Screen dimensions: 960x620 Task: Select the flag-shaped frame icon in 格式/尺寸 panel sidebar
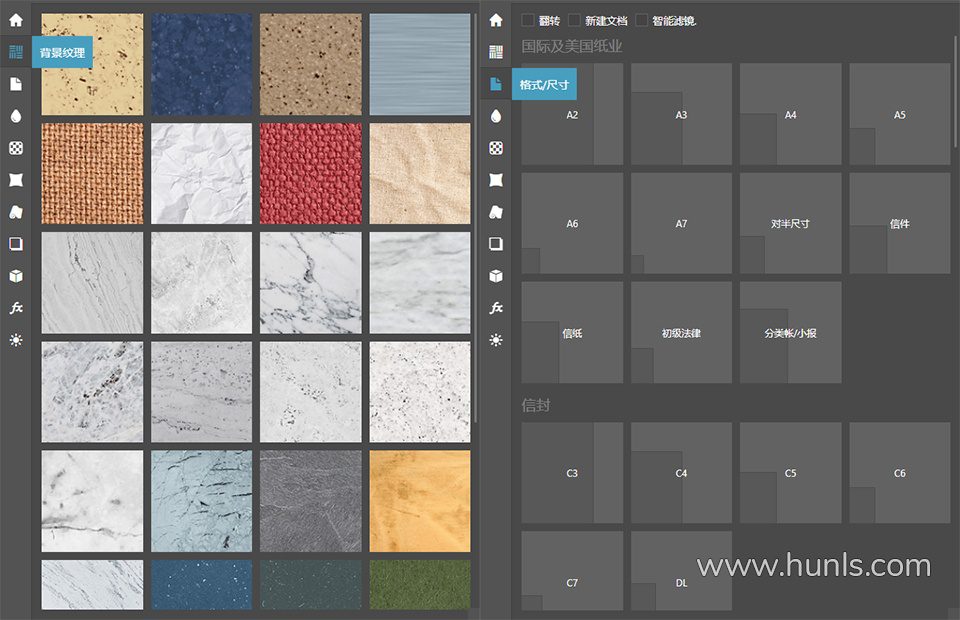click(496, 180)
